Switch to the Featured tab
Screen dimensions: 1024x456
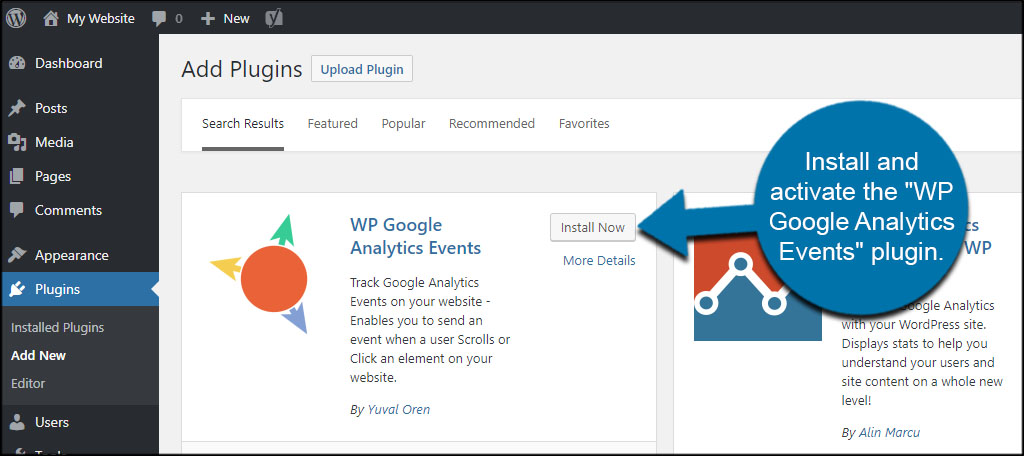click(x=332, y=123)
